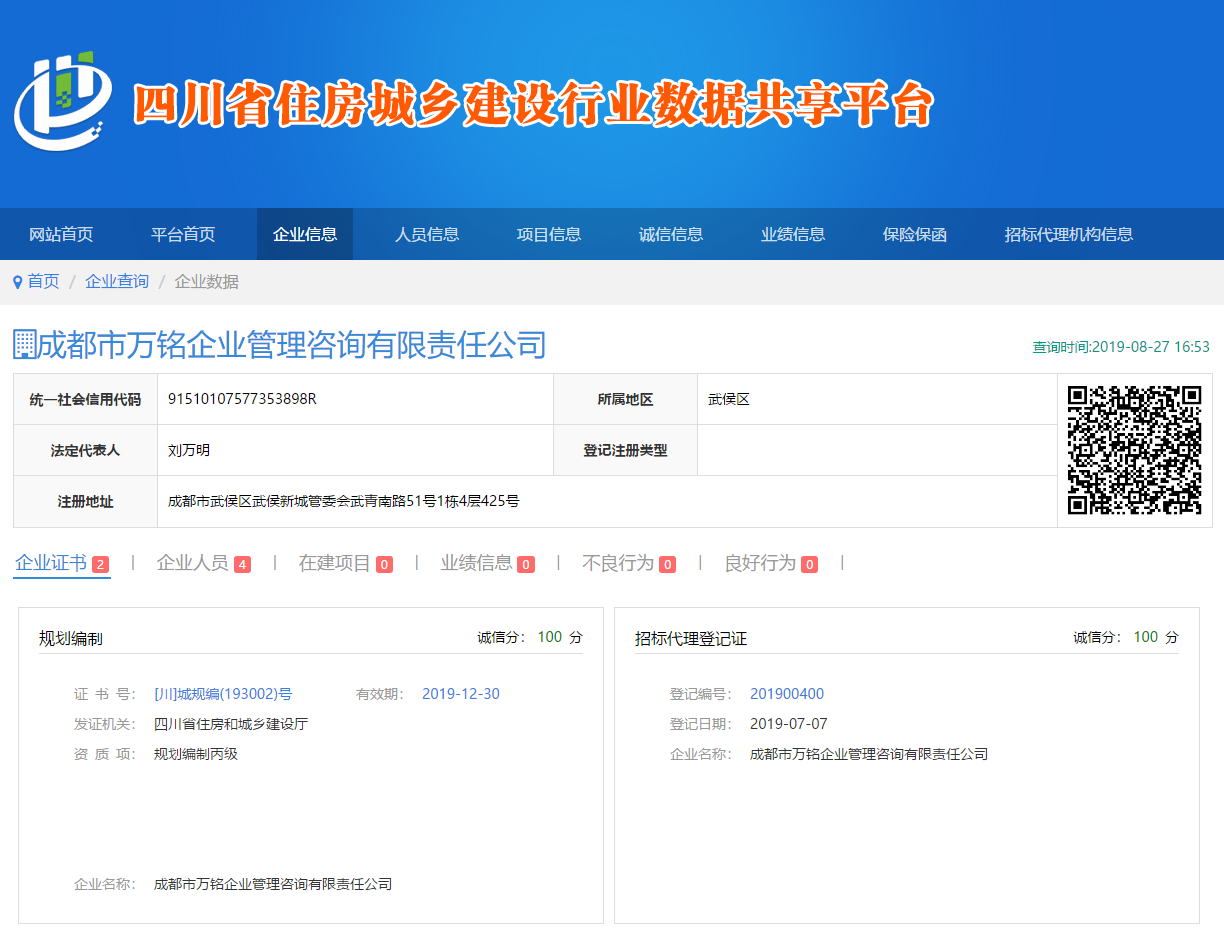Open the 企业信息 navigation menu

click(304, 233)
